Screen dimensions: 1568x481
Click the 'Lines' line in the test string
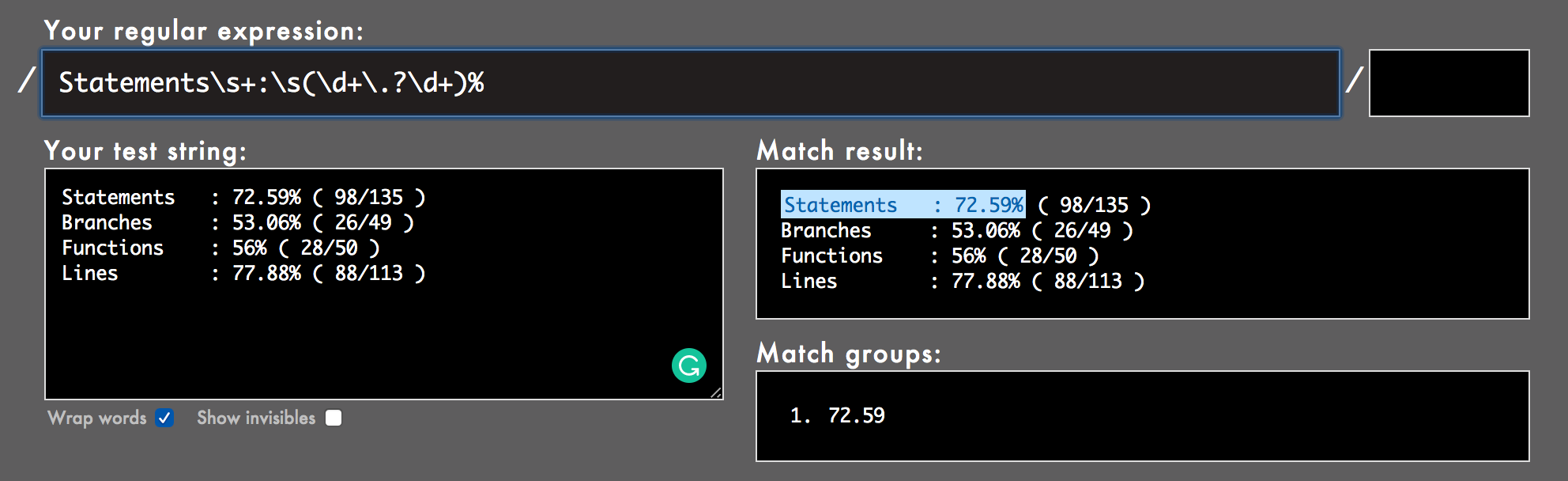(243, 273)
